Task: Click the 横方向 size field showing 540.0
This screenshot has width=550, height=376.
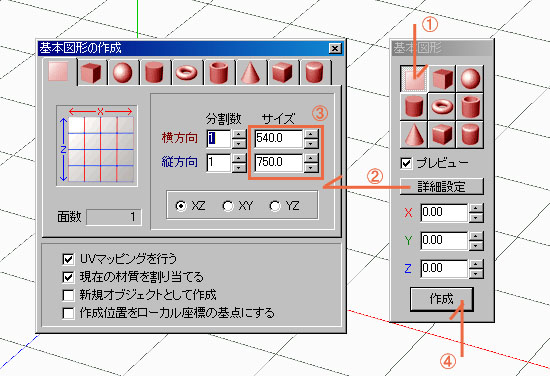Action: point(279,139)
